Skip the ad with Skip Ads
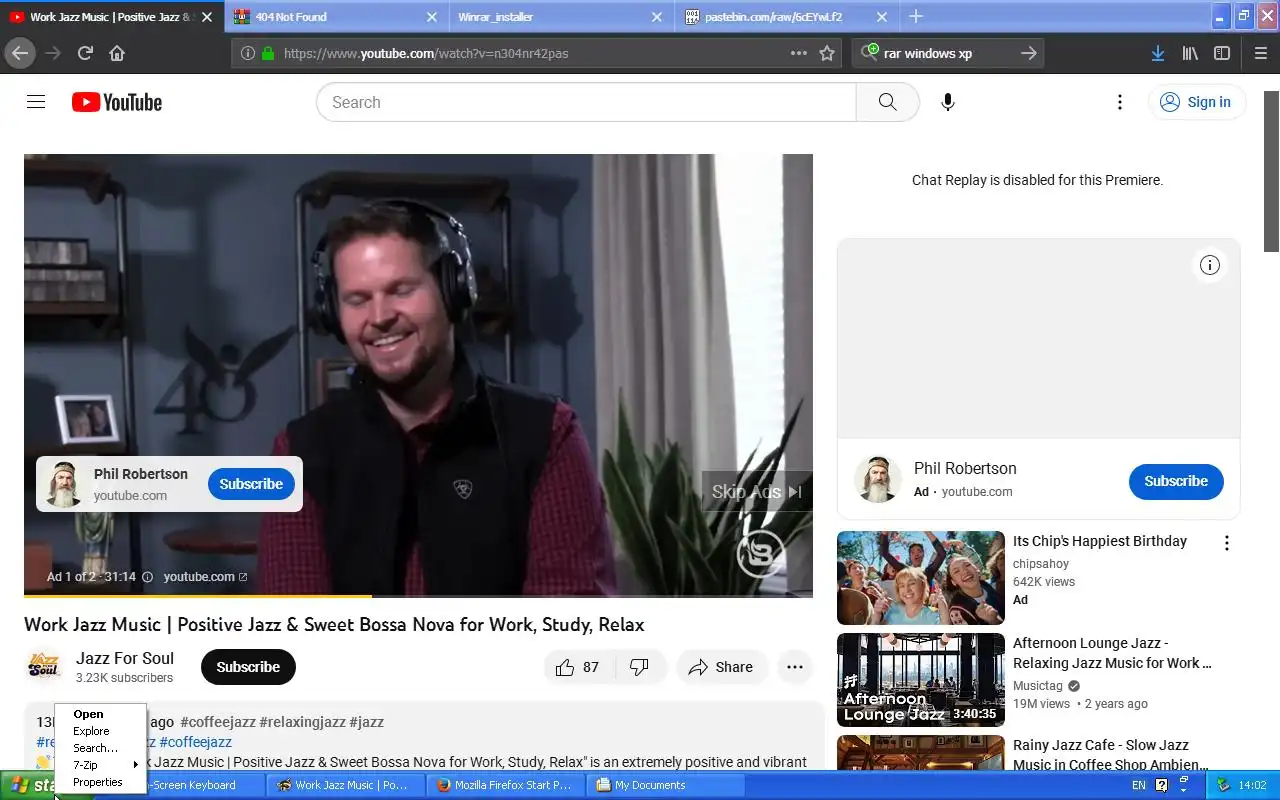Viewport: 1280px width, 800px height. tap(757, 491)
